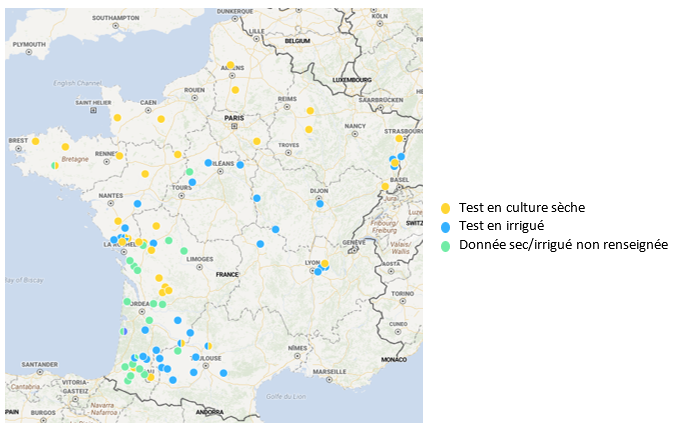
Task: Click the yellow marker on Amiens
Action: point(230,65)
